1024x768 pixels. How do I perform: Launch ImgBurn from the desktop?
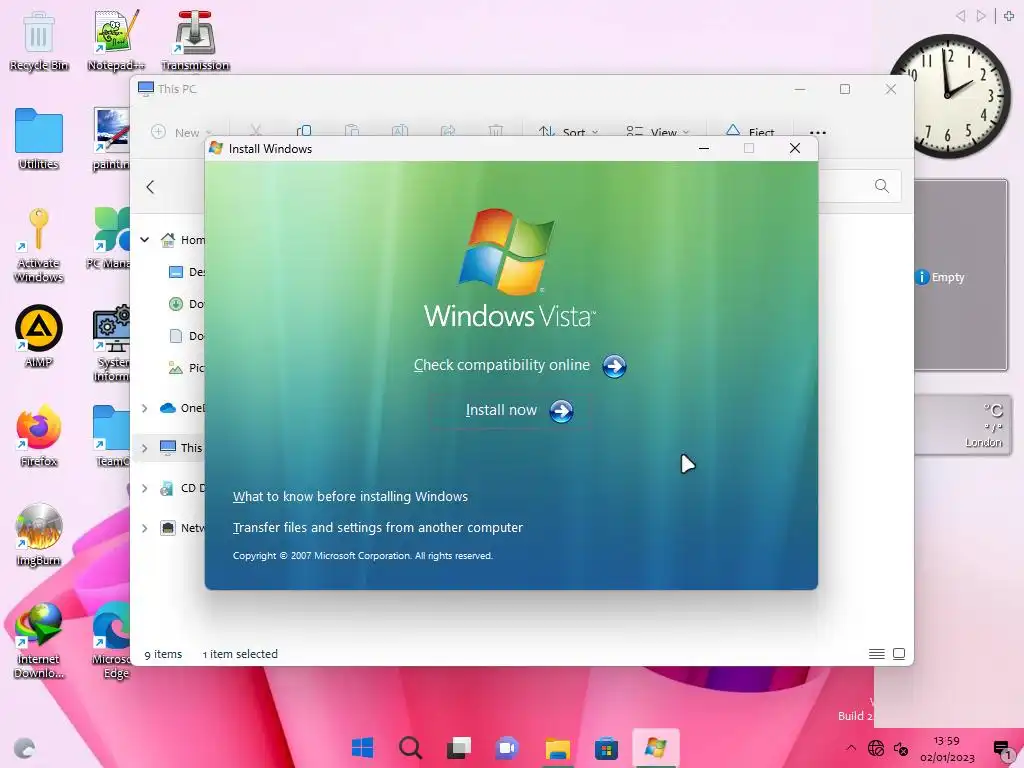[x=39, y=534]
